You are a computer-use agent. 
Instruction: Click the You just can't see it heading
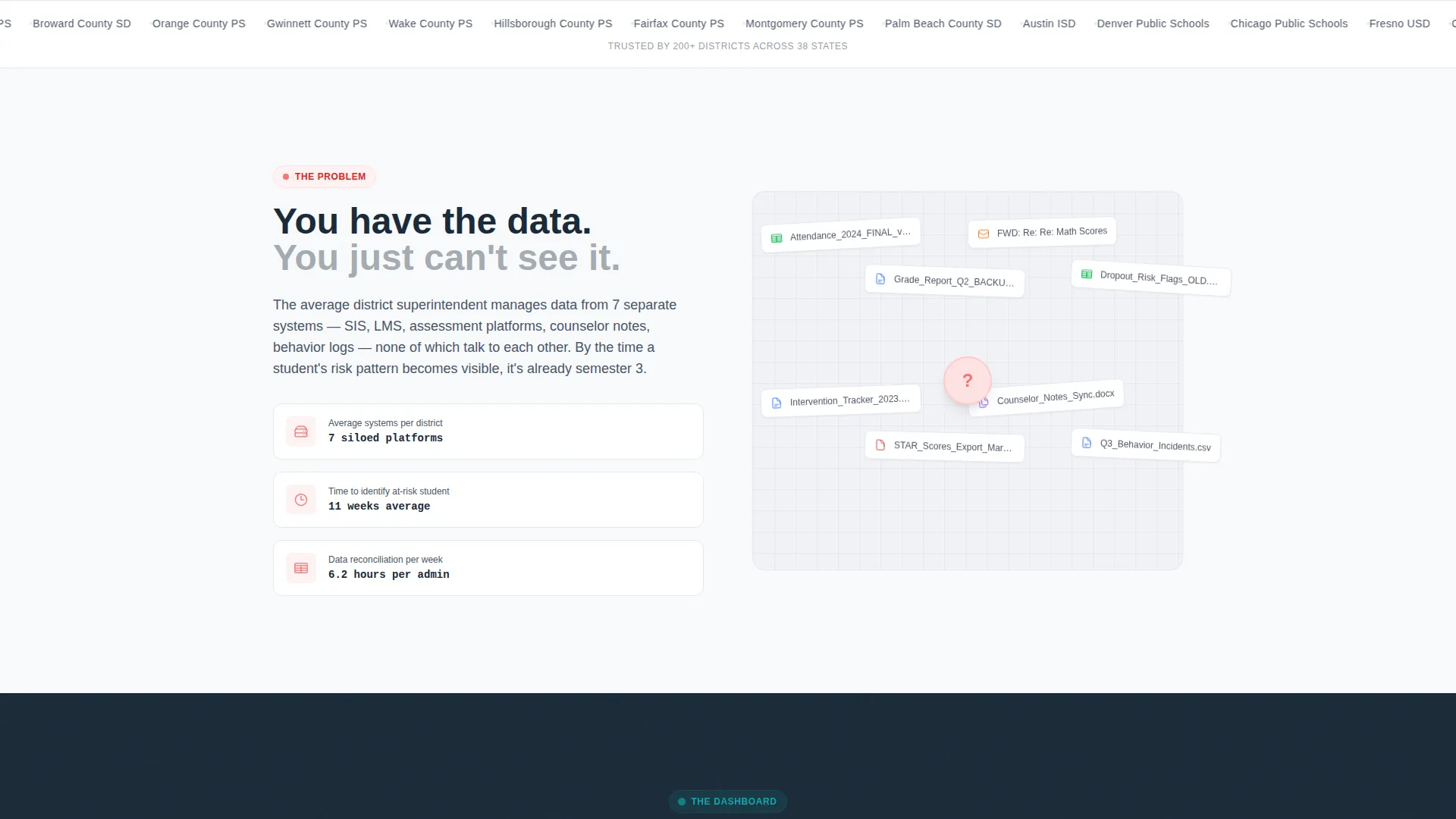pos(447,258)
